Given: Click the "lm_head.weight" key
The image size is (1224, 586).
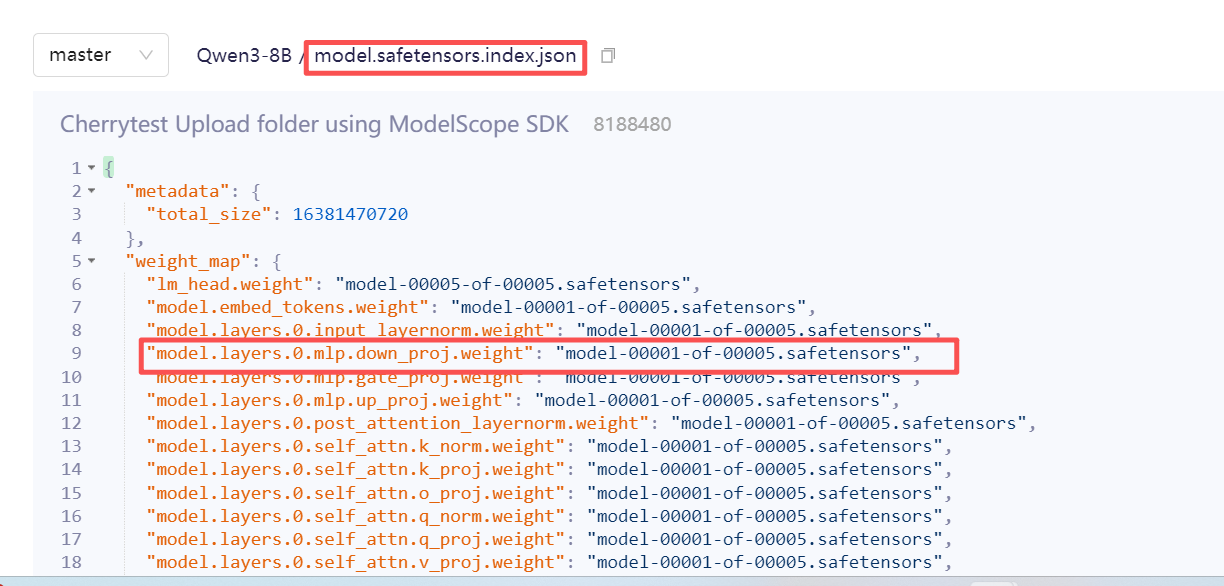Looking at the screenshot, I should click(x=232, y=284).
